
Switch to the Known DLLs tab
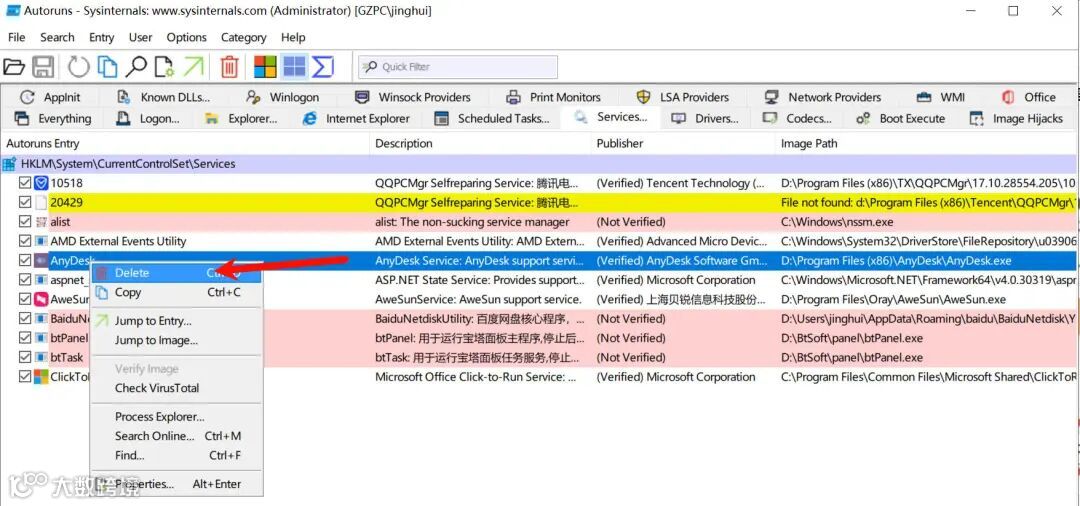[x=164, y=97]
